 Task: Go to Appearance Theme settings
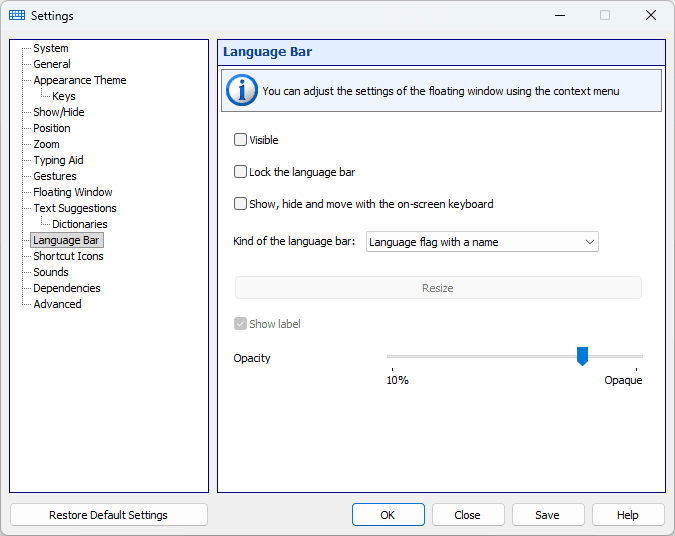click(80, 80)
